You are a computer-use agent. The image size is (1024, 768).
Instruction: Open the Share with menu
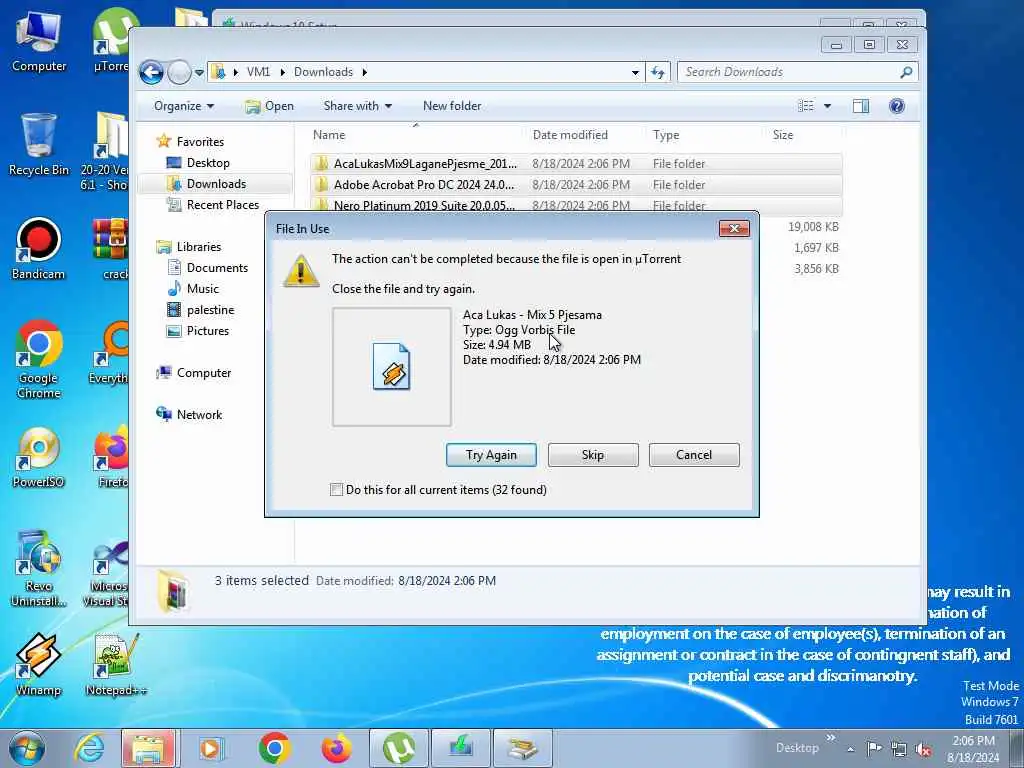357,106
